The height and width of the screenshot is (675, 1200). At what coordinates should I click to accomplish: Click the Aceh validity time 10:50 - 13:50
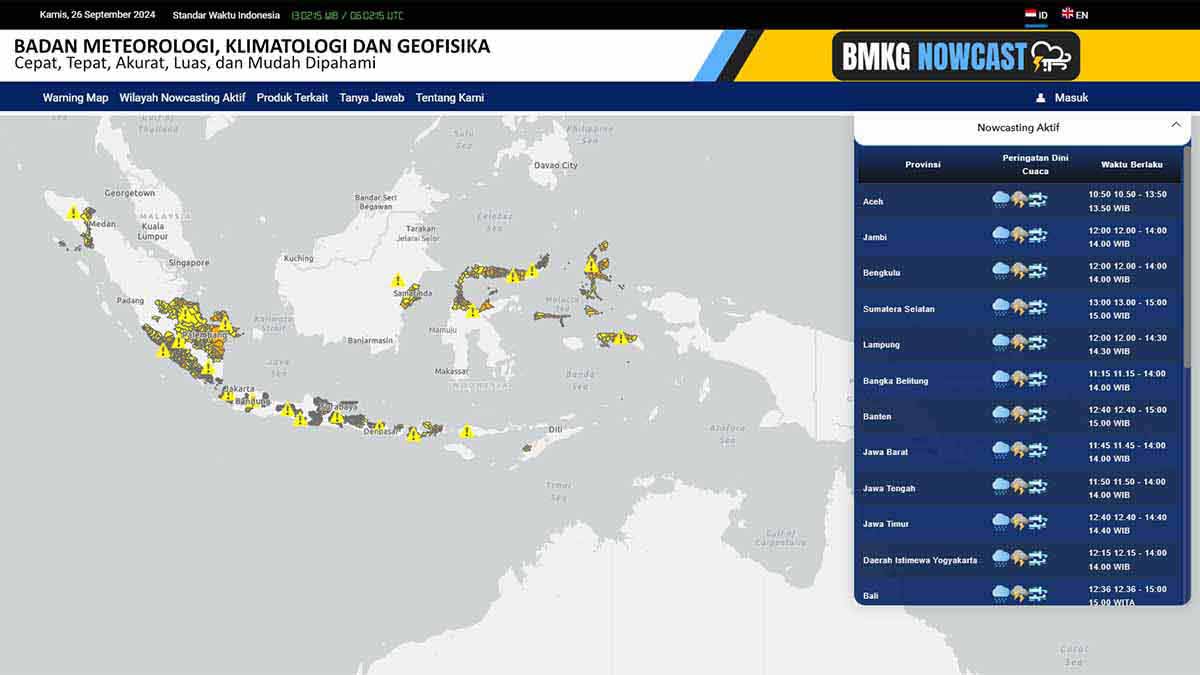click(1127, 201)
